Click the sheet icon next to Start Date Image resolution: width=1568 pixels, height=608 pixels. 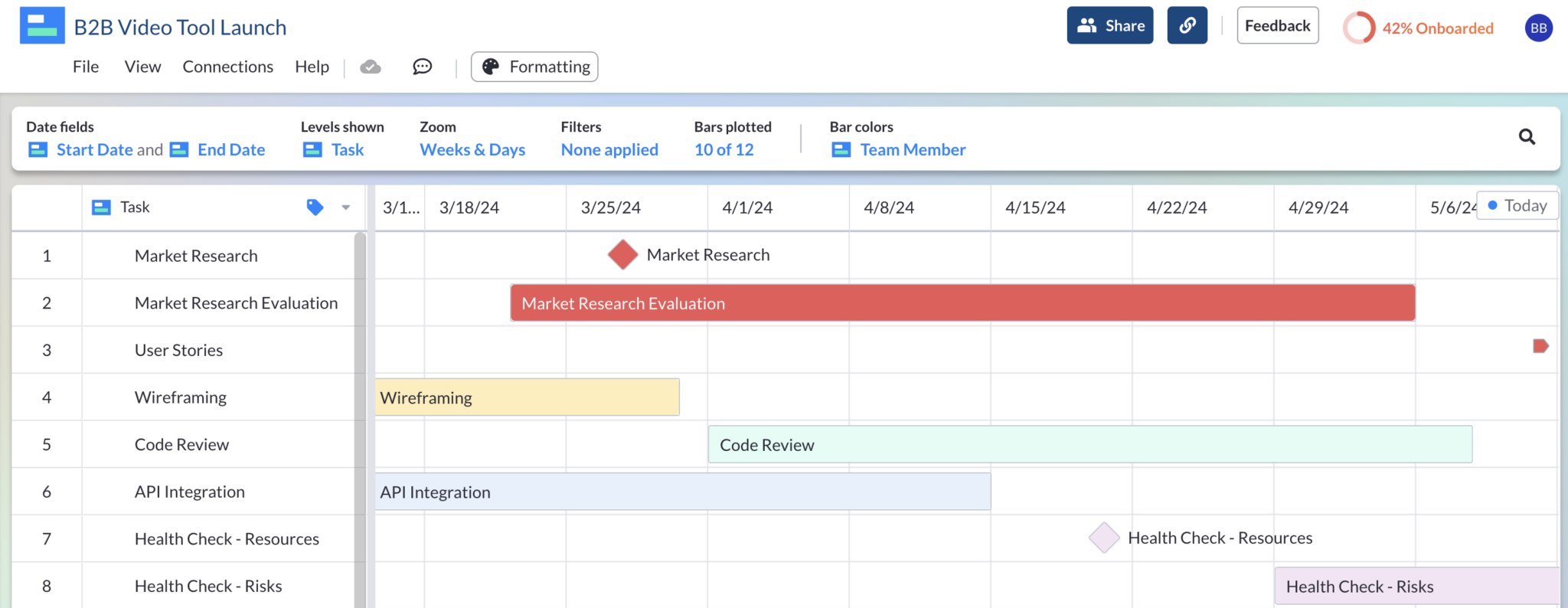tap(38, 149)
